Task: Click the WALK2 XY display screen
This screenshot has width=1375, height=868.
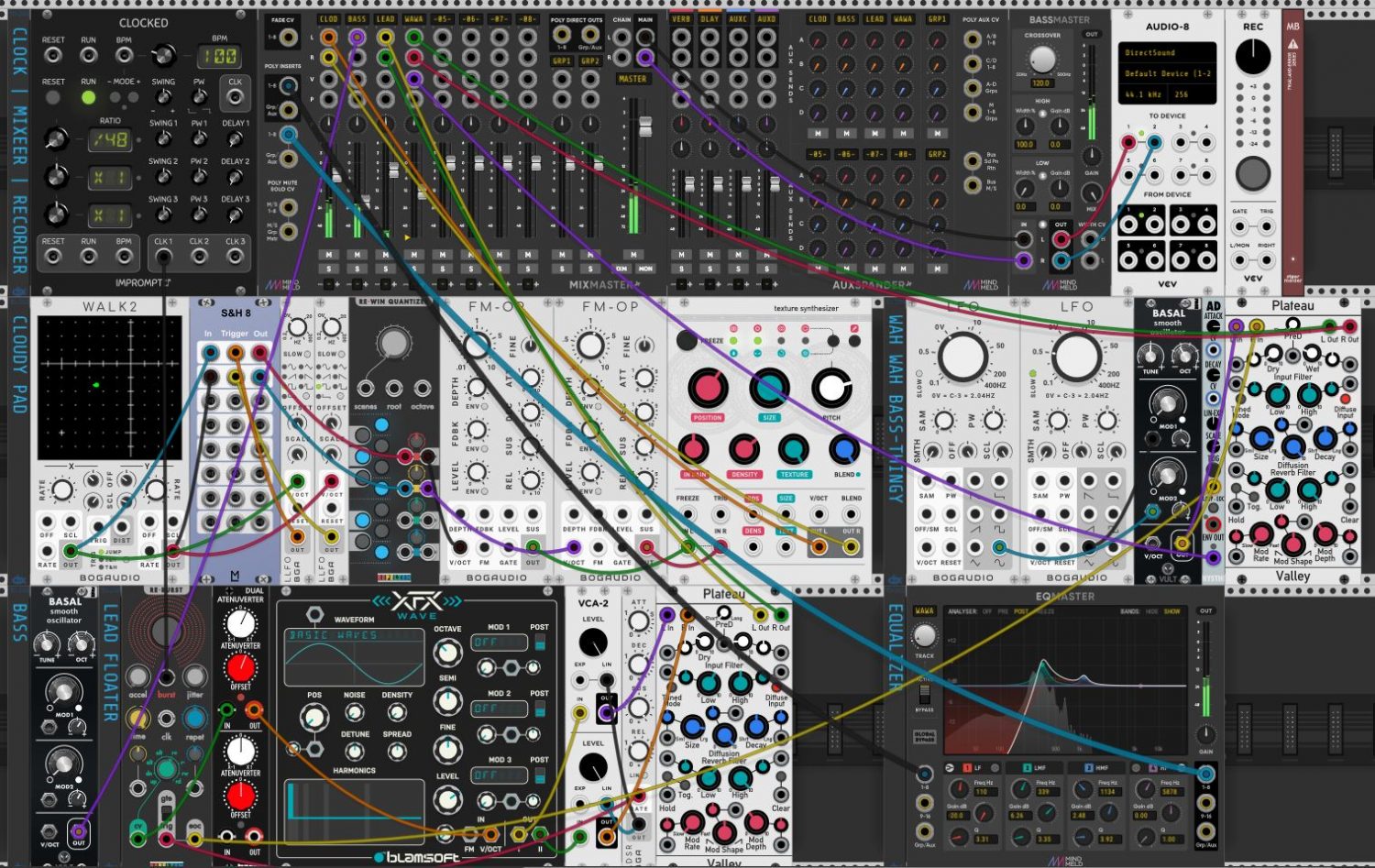Action: point(110,389)
